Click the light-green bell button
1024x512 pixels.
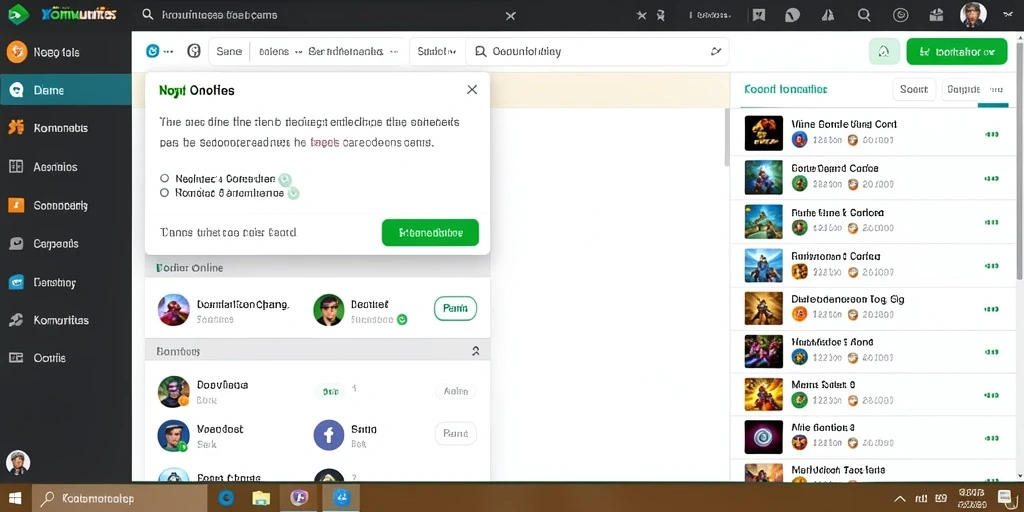(884, 51)
